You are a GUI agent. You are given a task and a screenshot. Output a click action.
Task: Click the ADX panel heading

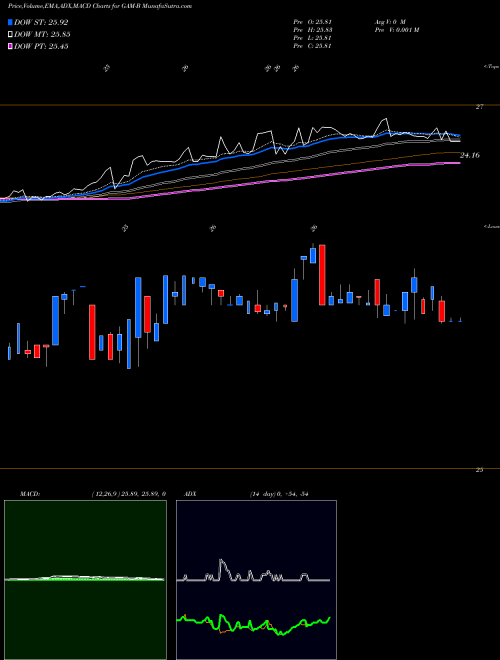tap(190, 494)
